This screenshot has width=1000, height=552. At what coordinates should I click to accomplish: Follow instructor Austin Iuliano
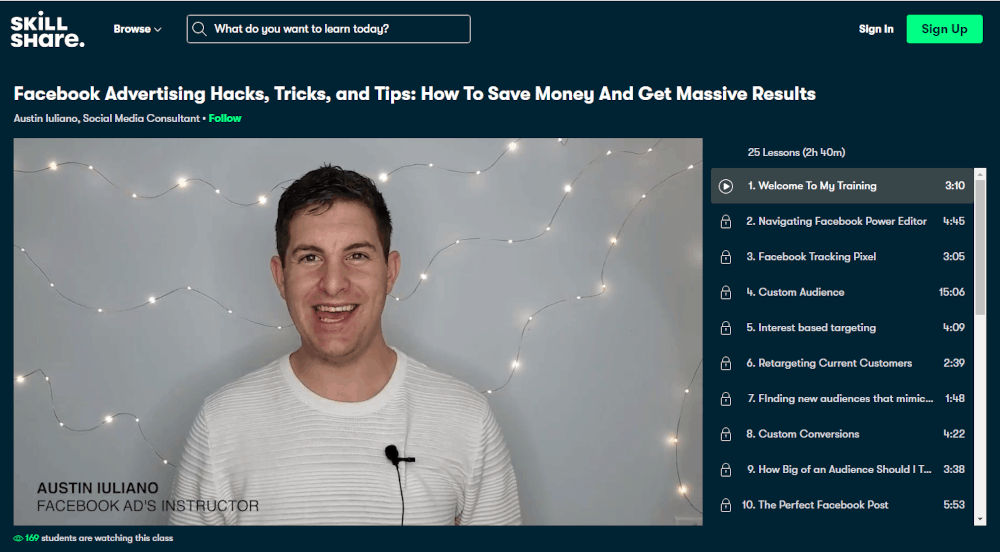[x=225, y=118]
